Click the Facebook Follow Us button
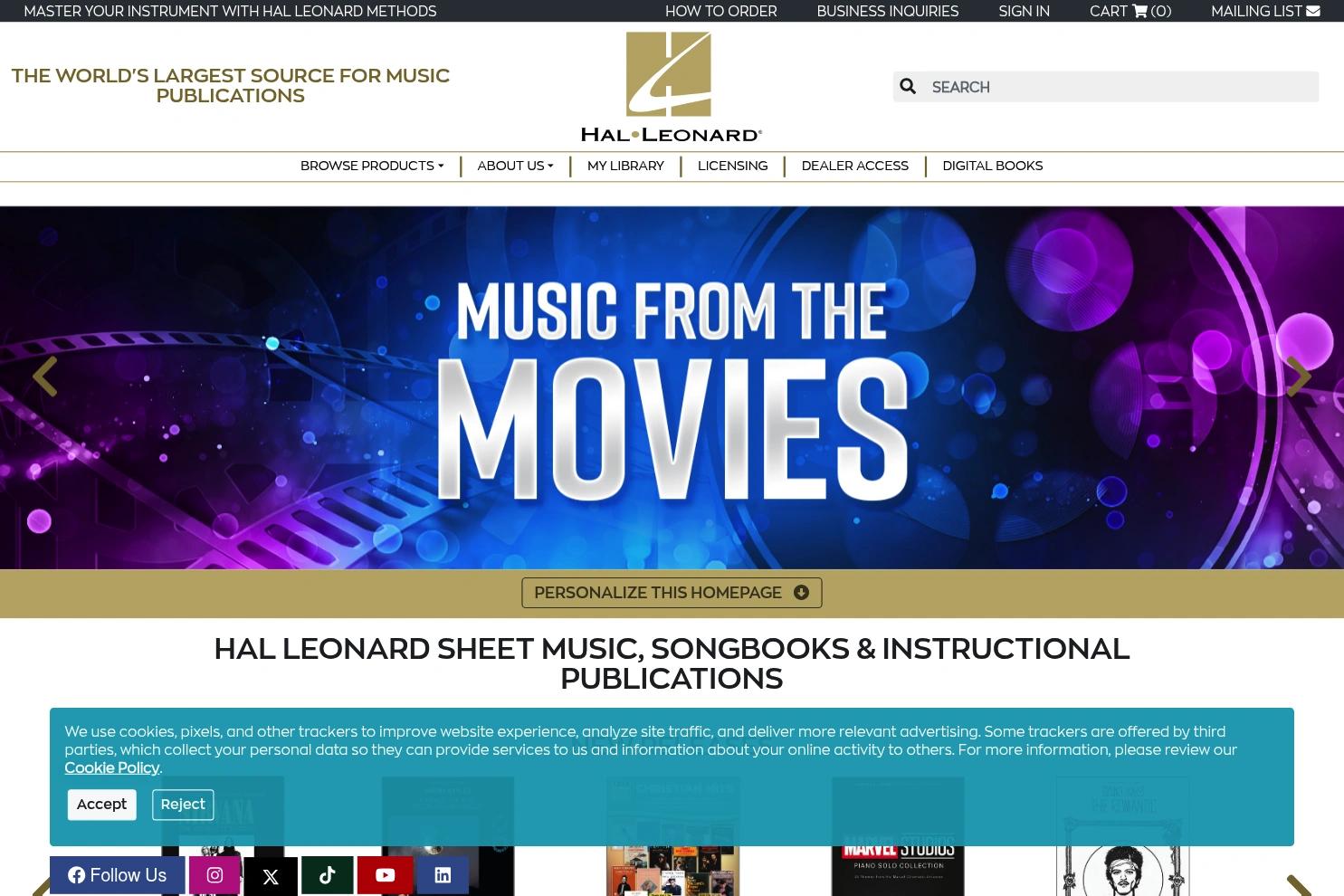Viewport: 1344px width, 896px height. click(x=118, y=875)
